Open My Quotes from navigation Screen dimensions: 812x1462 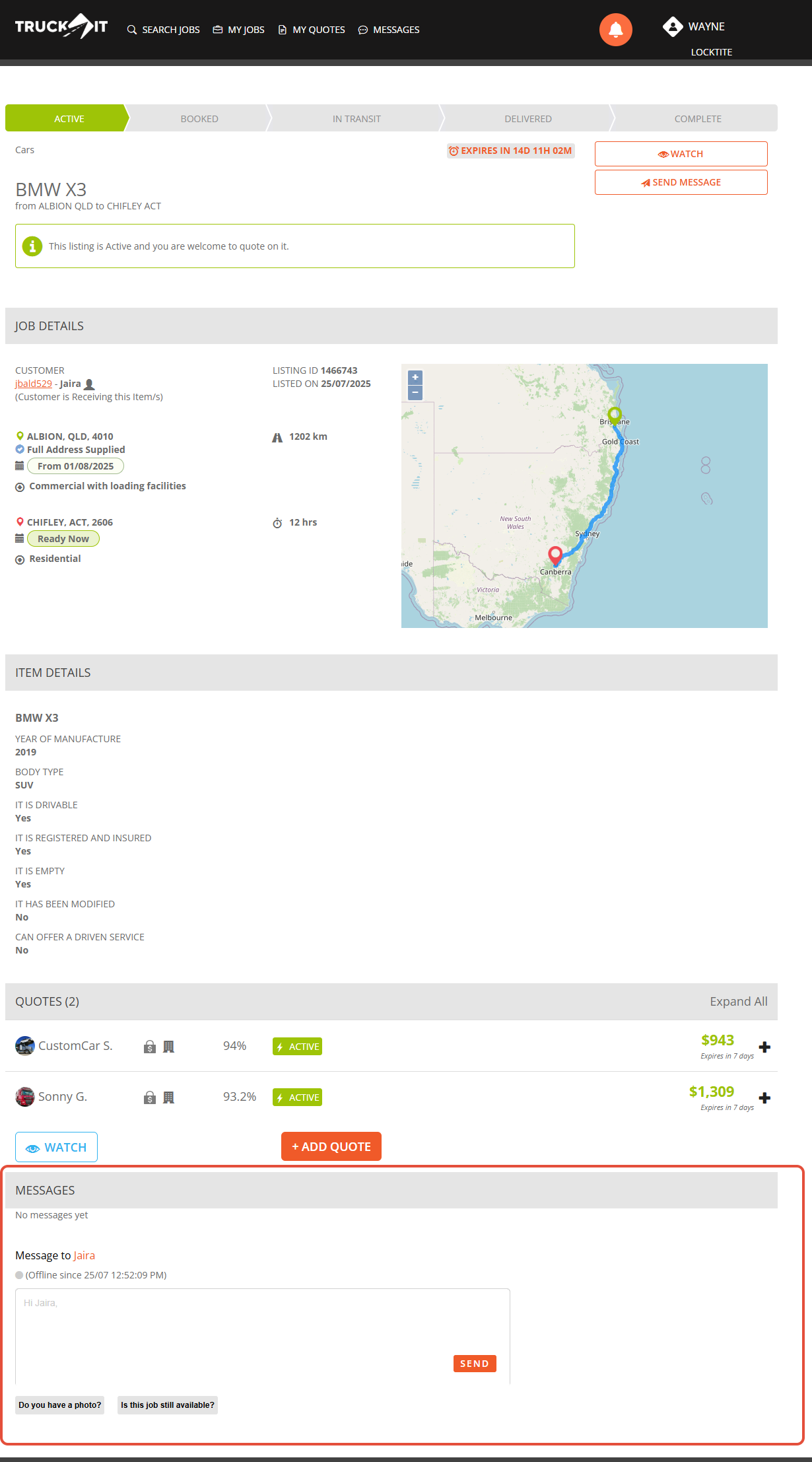pyautogui.click(x=312, y=30)
